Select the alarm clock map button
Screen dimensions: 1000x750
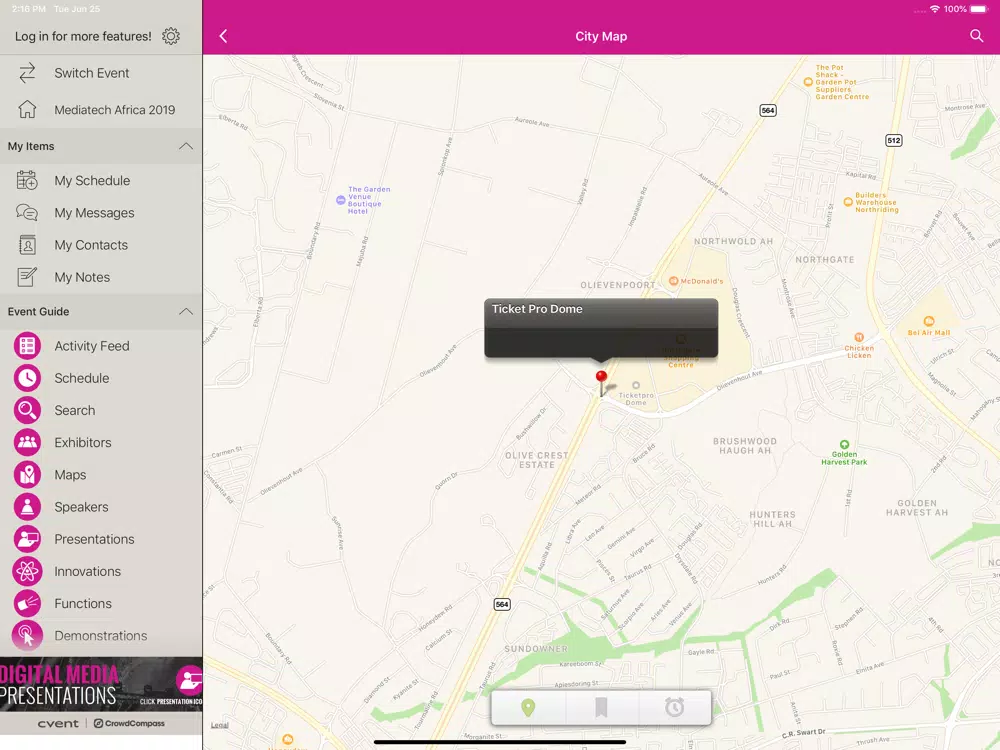[674, 707]
